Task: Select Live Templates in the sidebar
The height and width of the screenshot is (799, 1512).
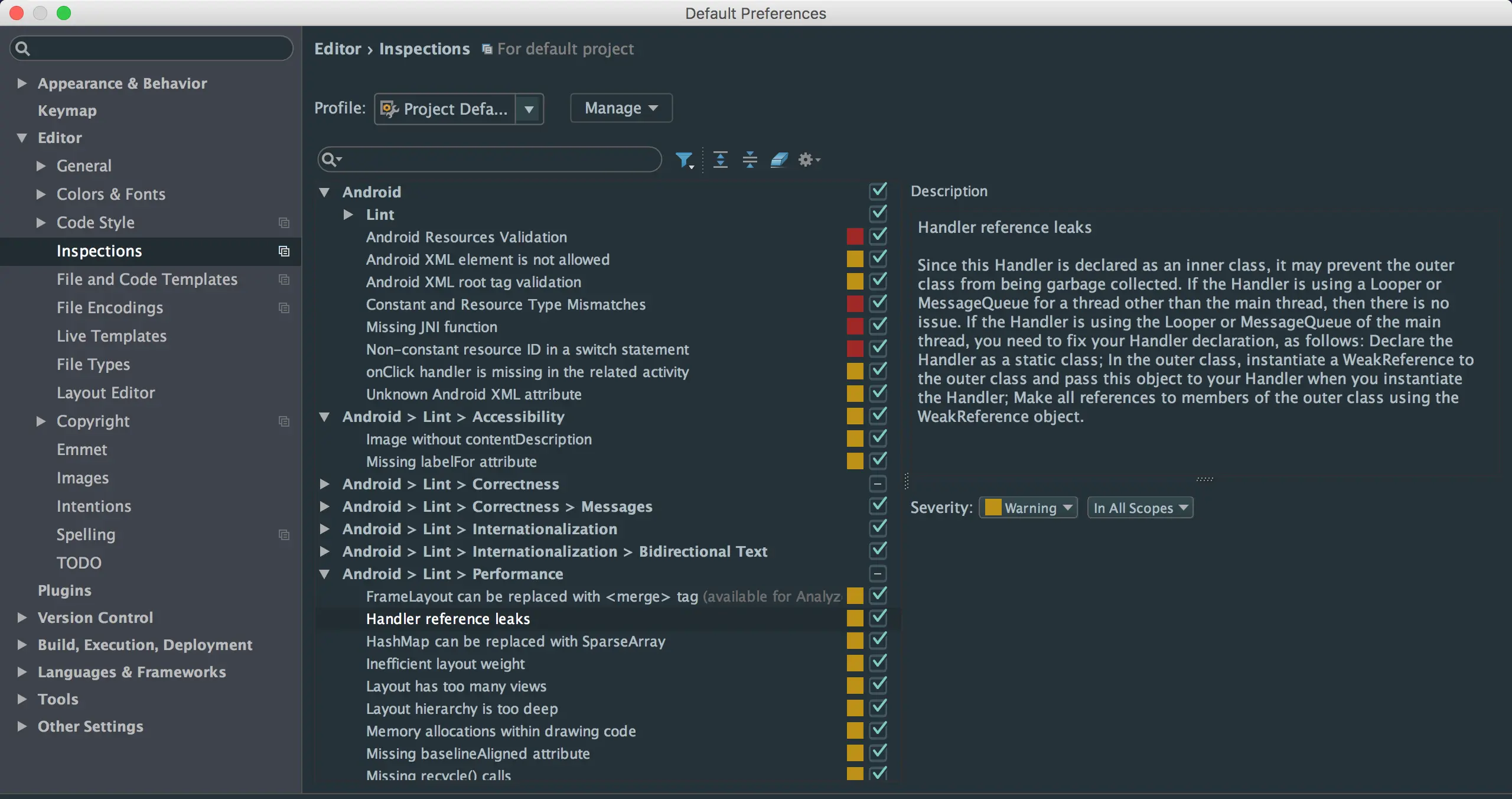Action: [112, 336]
